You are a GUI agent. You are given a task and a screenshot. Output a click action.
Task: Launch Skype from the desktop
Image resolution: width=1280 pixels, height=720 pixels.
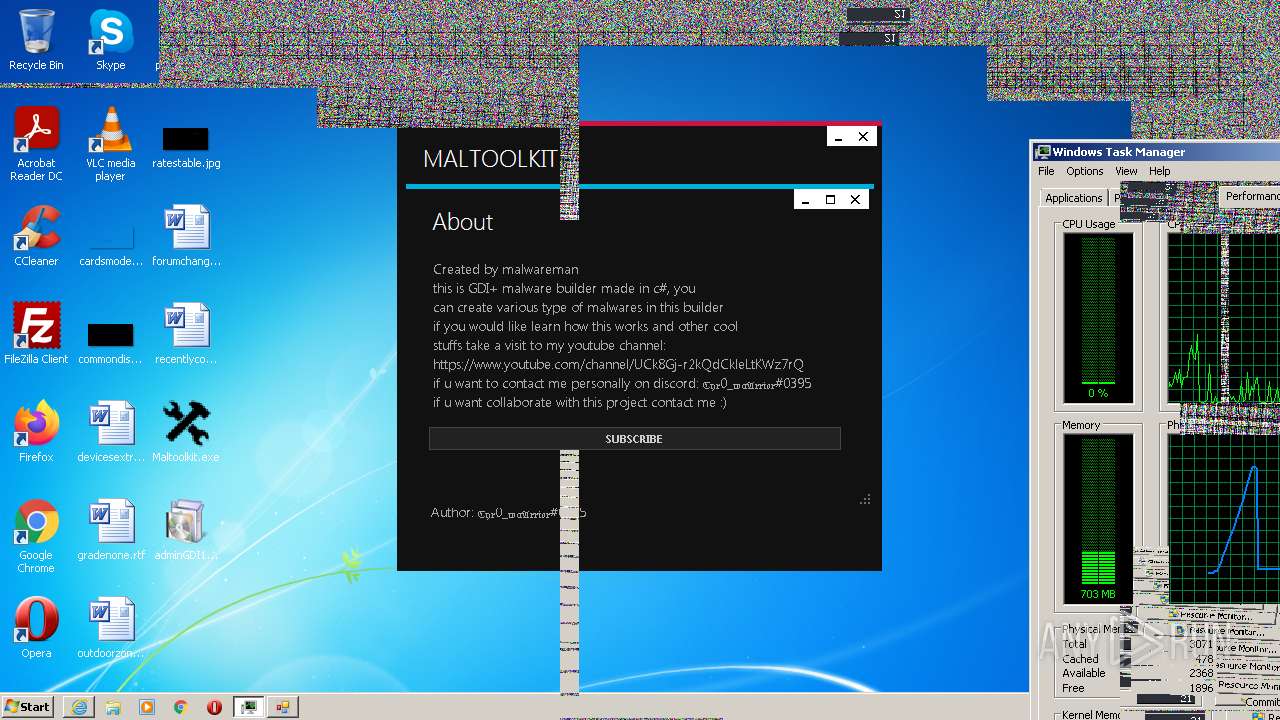click(110, 40)
